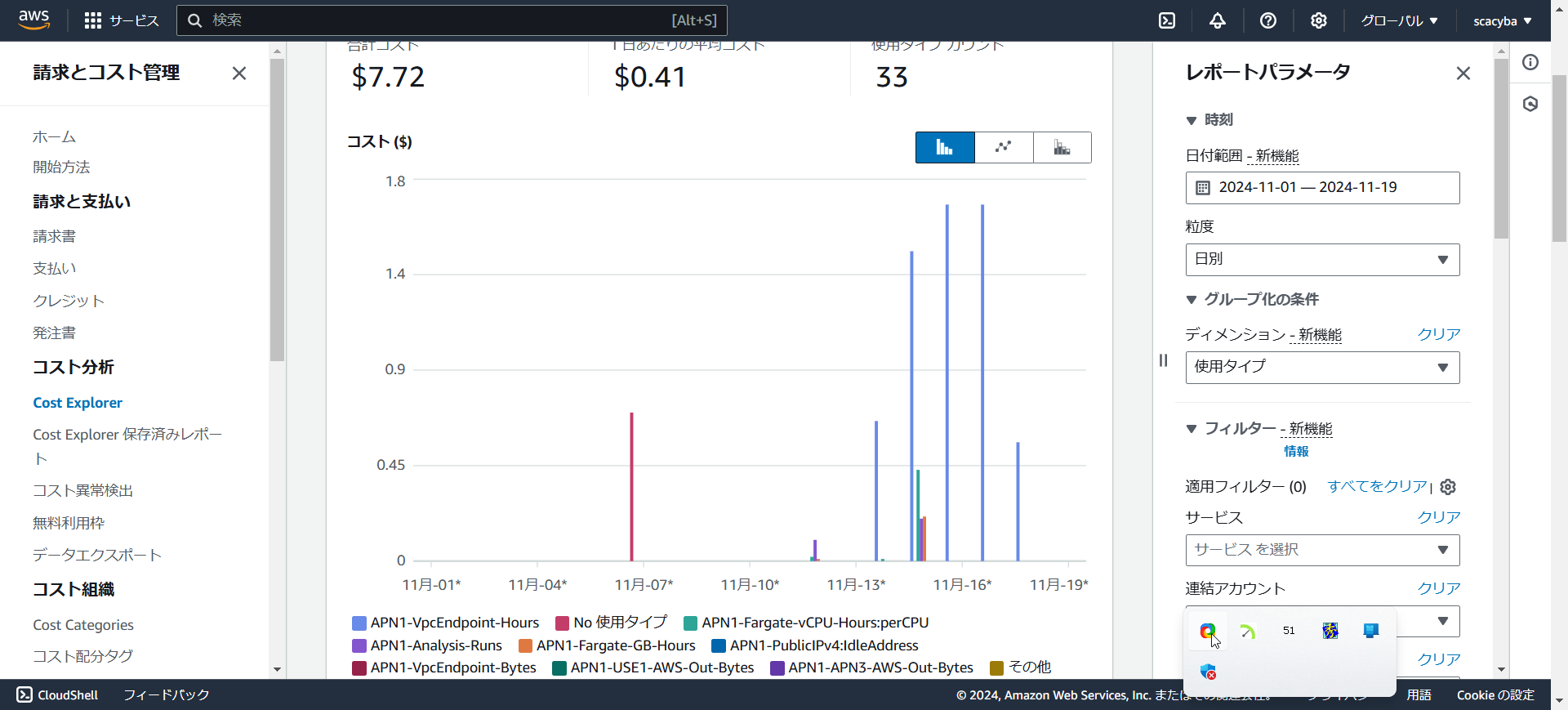Open 無料利用枠 in sidebar
The height and width of the screenshot is (710, 1568).
coord(69,524)
